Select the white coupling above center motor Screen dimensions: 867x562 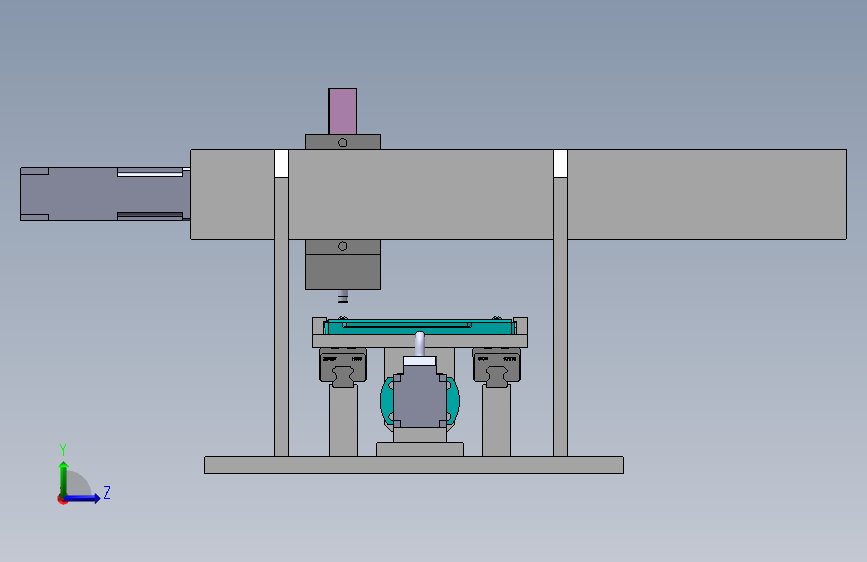420,361
